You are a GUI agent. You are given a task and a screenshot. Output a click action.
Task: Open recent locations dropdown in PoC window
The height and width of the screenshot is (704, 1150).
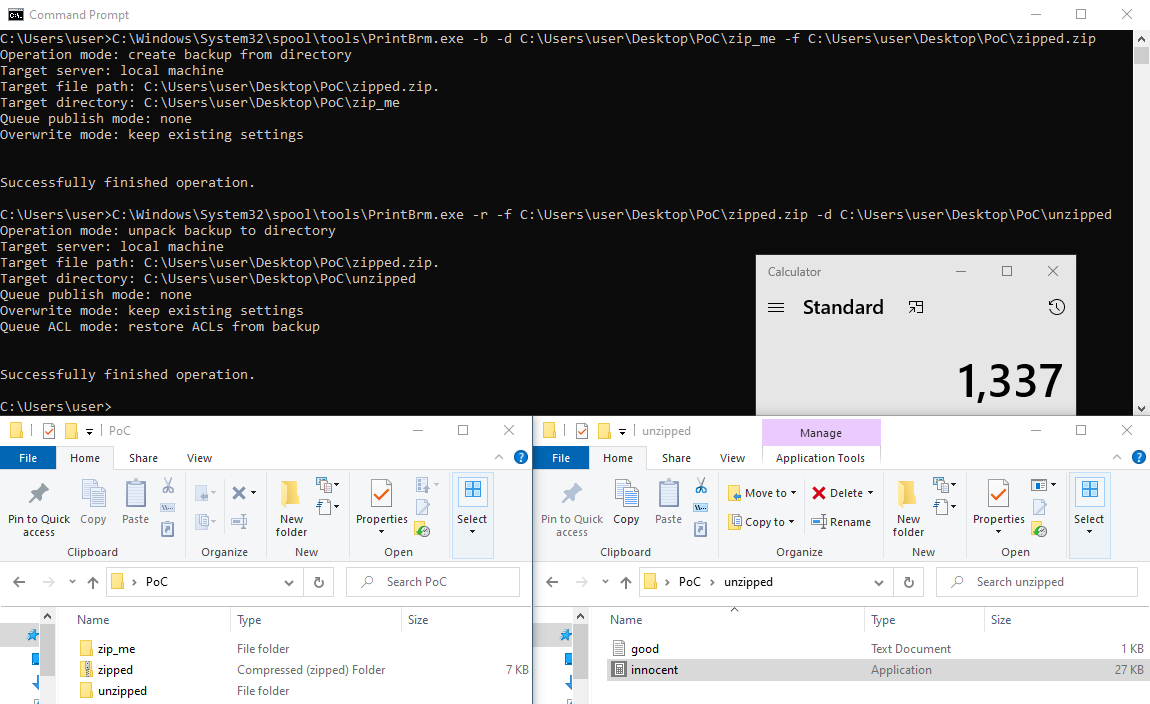[x=72, y=582]
